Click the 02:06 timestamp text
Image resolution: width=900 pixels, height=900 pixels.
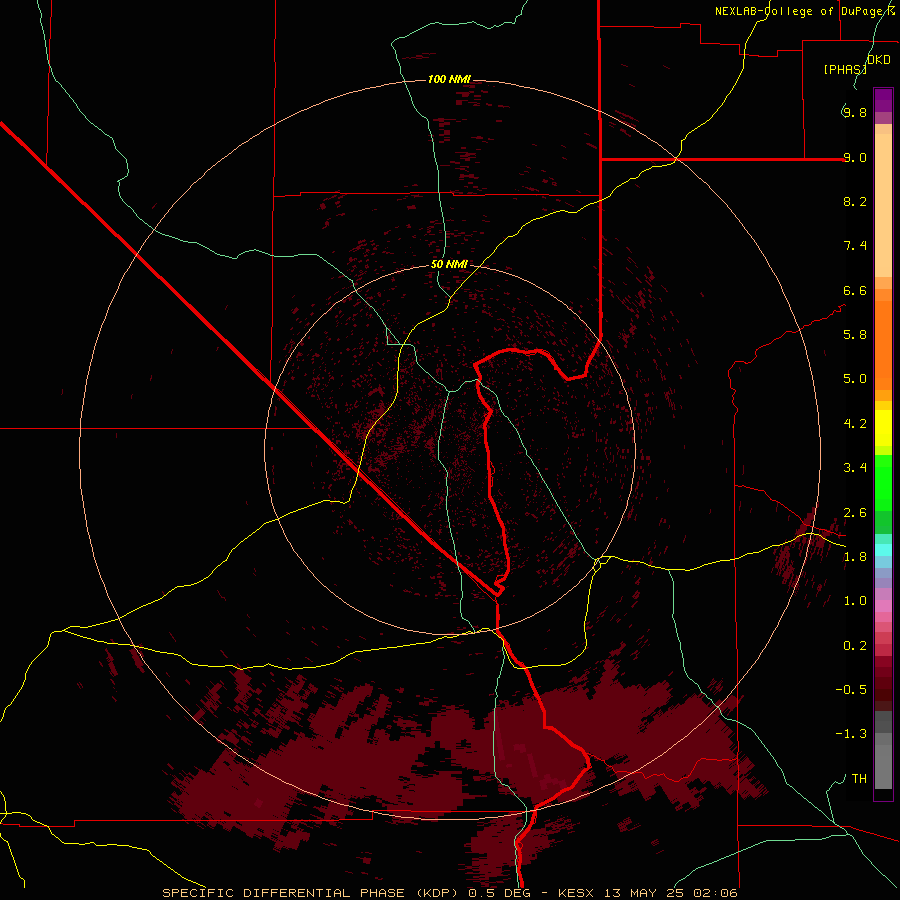pos(716,893)
